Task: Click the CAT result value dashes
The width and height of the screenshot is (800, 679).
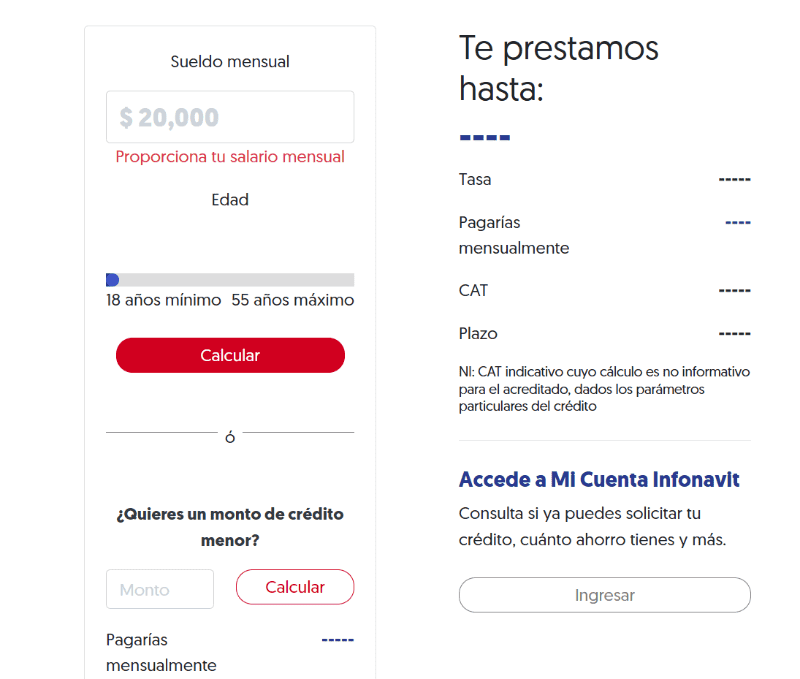Action: point(735,290)
